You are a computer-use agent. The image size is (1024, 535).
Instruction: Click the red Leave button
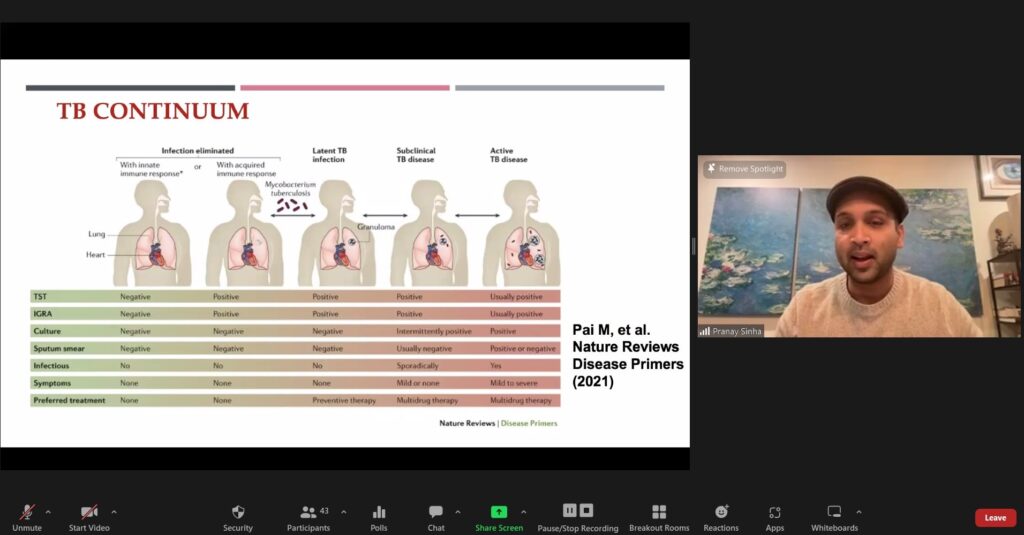pyautogui.click(x=995, y=518)
